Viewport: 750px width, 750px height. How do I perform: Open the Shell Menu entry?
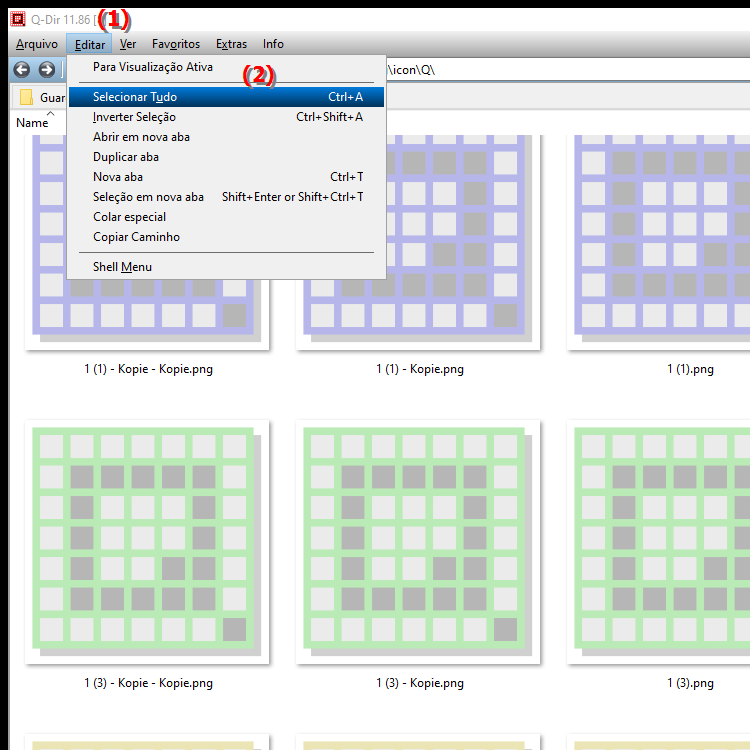pyautogui.click(x=226, y=267)
